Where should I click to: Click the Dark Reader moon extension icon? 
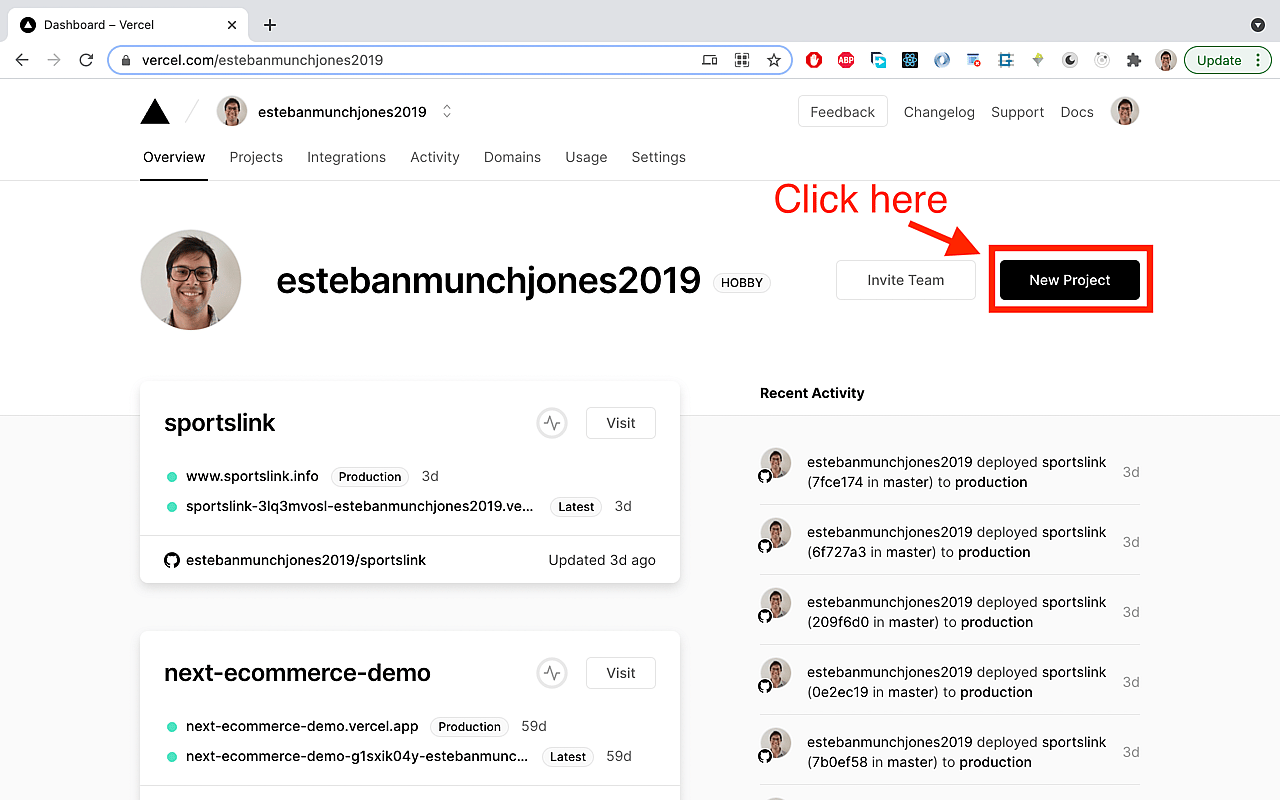pos(1069,60)
